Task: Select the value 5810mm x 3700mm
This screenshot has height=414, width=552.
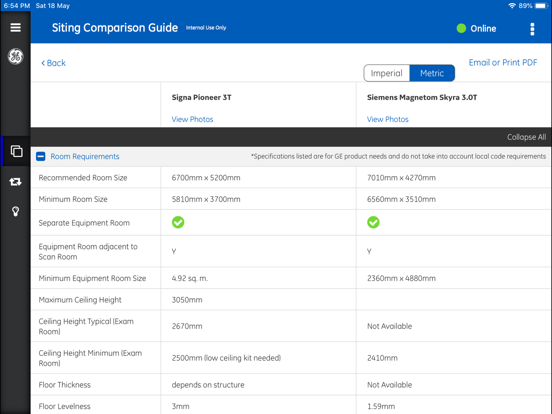Action: point(206,199)
